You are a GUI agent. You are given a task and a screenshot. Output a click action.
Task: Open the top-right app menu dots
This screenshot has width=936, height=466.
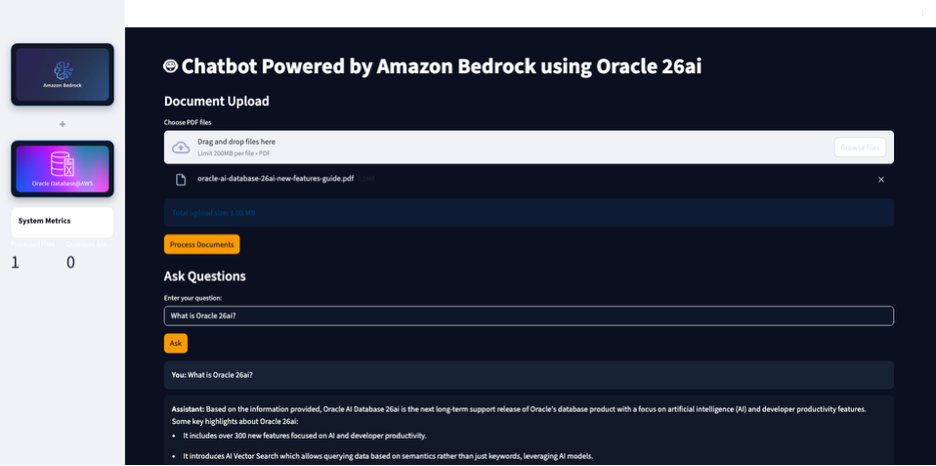click(922, 12)
